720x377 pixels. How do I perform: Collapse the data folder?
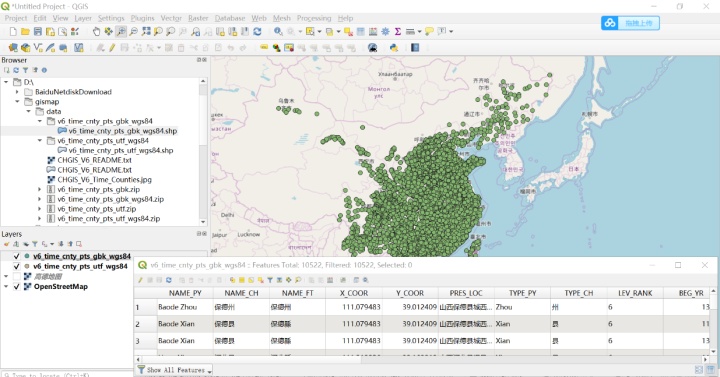point(28,111)
